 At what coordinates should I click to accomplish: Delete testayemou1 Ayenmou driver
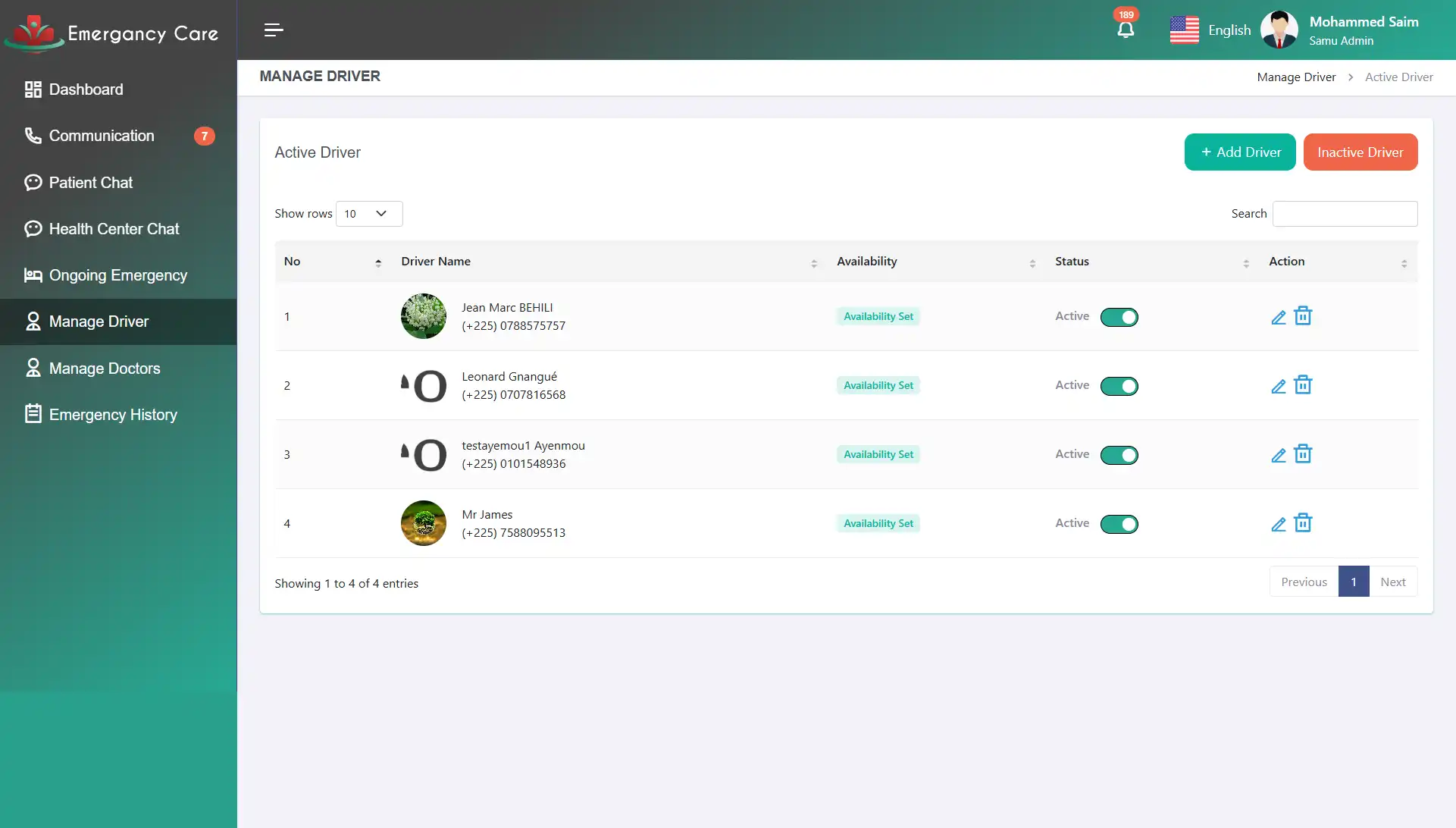pos(1303,453)
